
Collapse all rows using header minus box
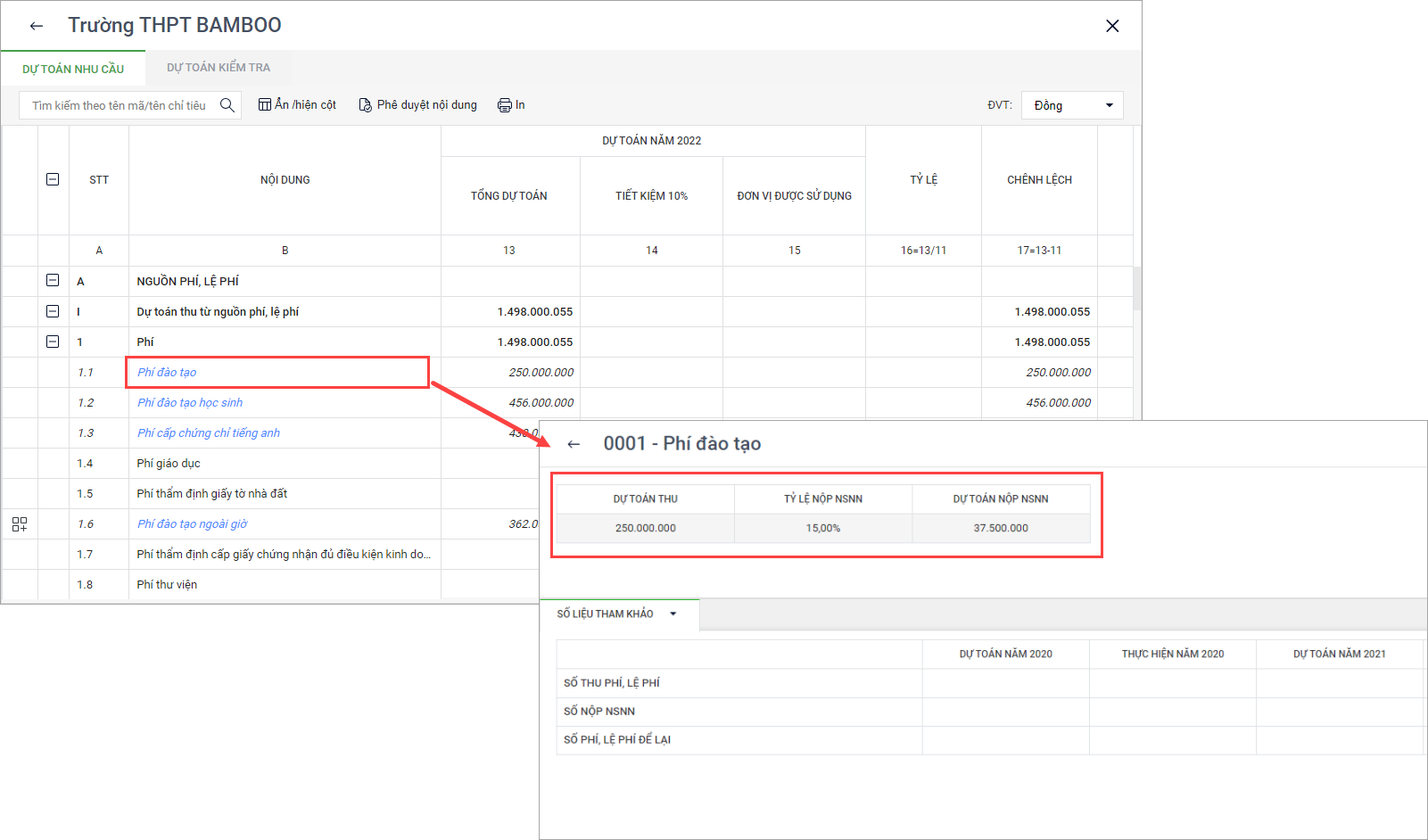point(53,179)
